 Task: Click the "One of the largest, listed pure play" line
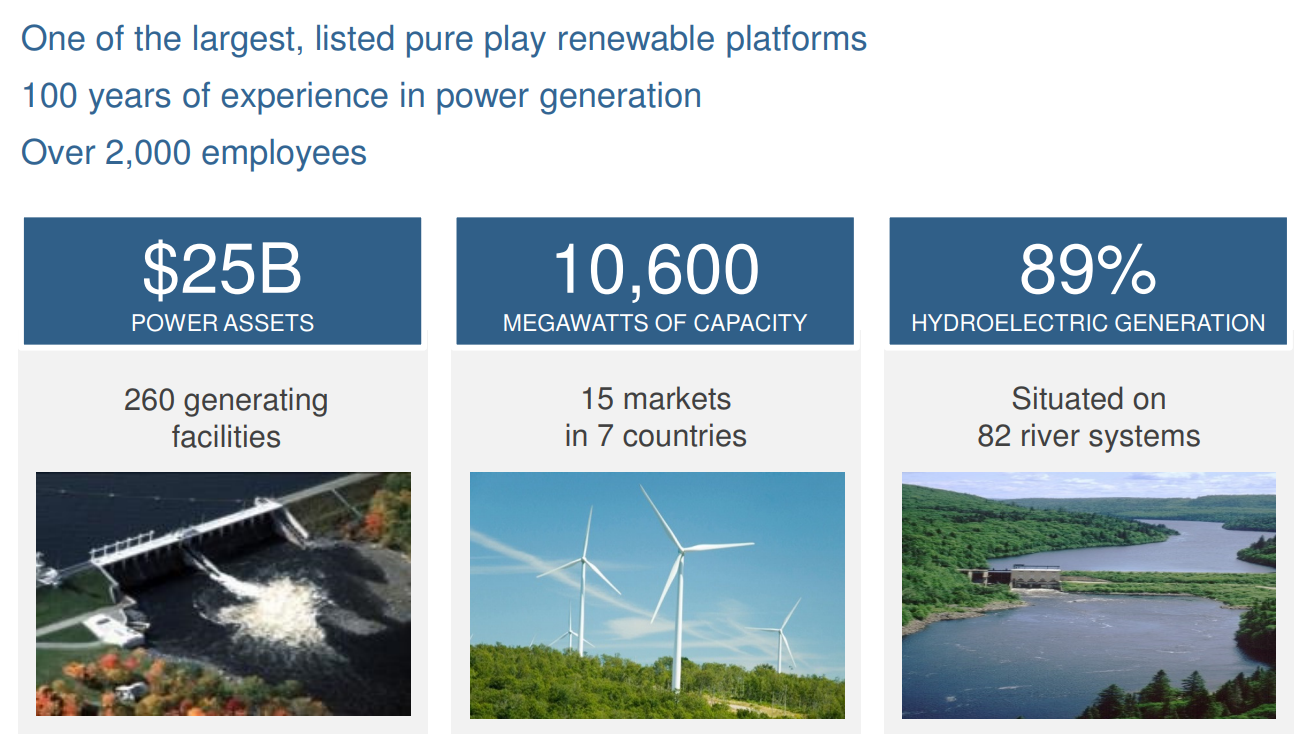click(x=444, y=40)
